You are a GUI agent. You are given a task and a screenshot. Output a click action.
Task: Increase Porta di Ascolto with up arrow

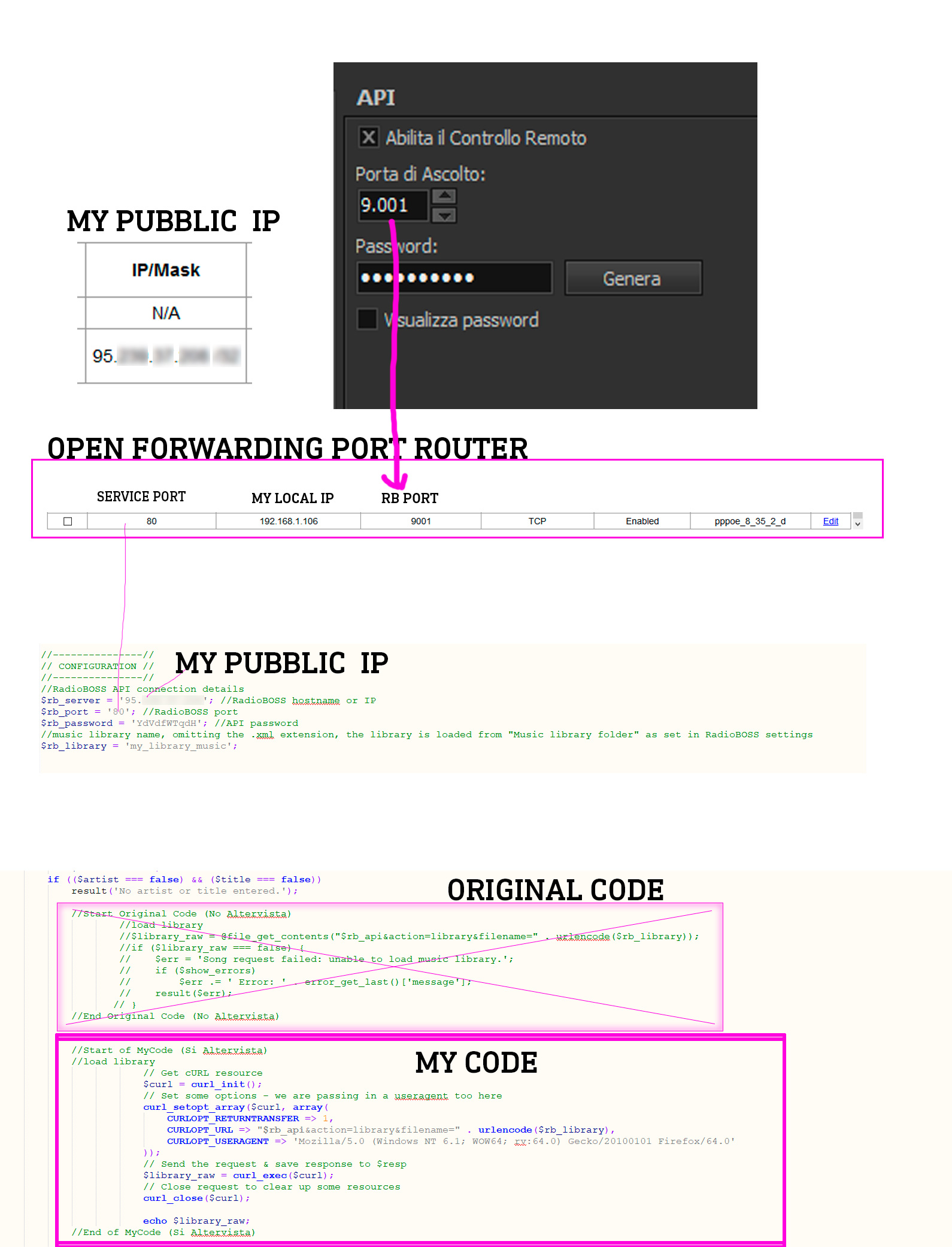(x=444, y=196)
